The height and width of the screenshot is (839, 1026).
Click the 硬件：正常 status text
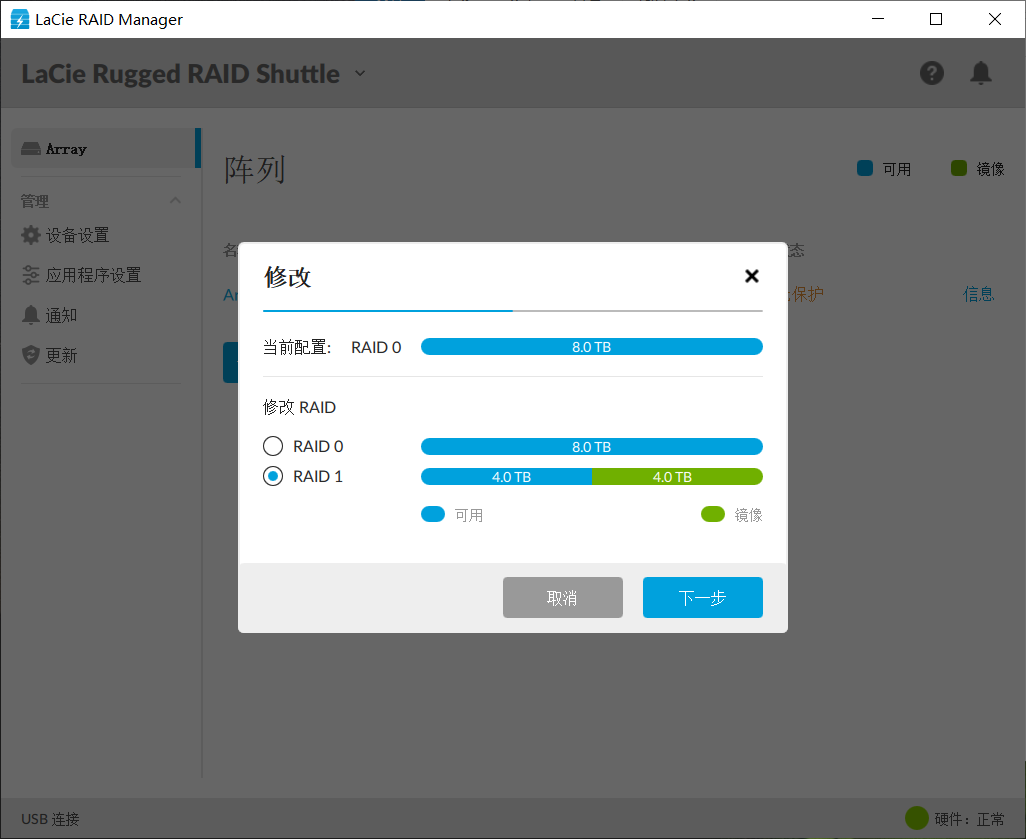coord(969,819)
